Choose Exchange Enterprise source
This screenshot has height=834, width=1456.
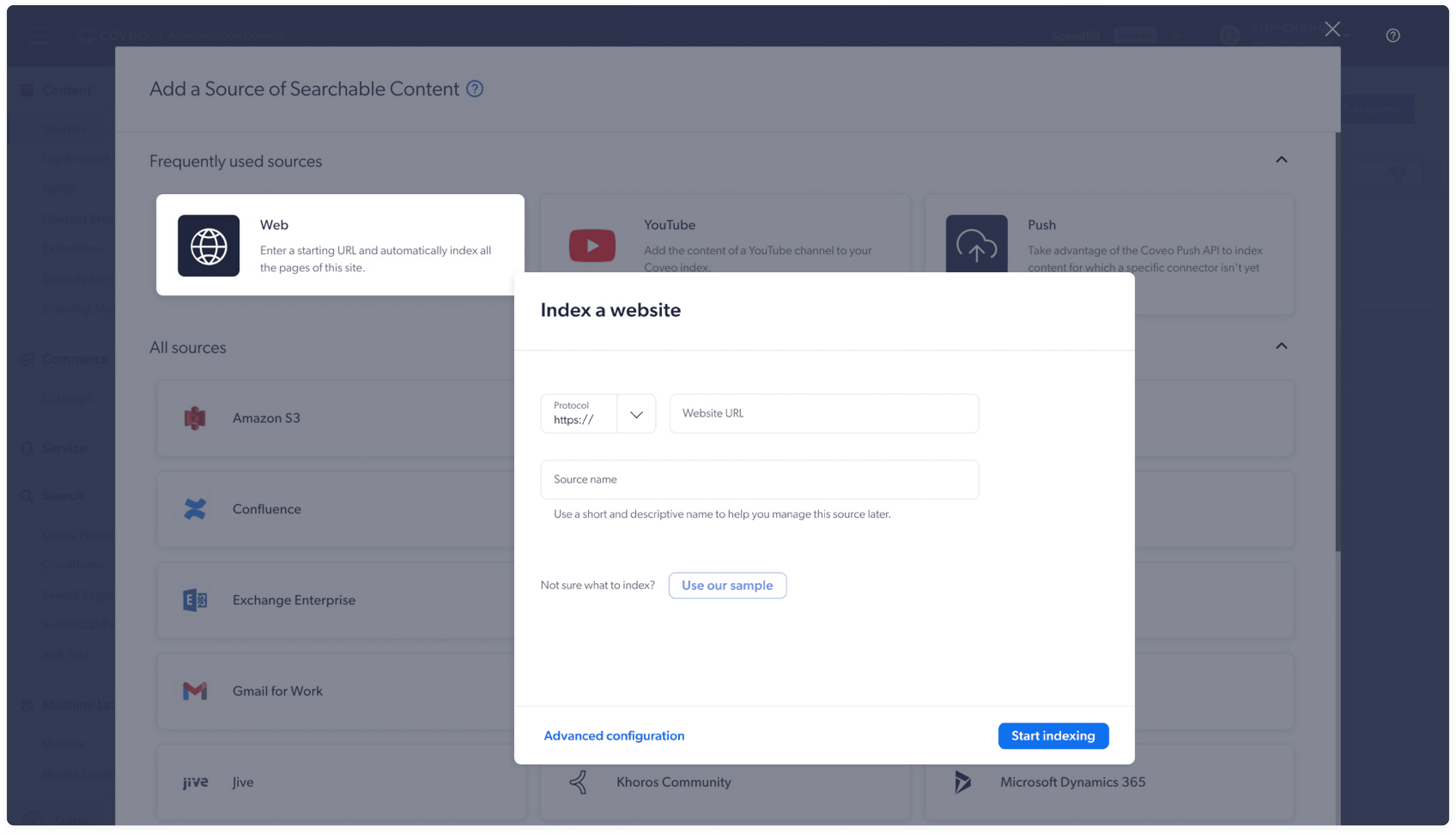(335, 600)
